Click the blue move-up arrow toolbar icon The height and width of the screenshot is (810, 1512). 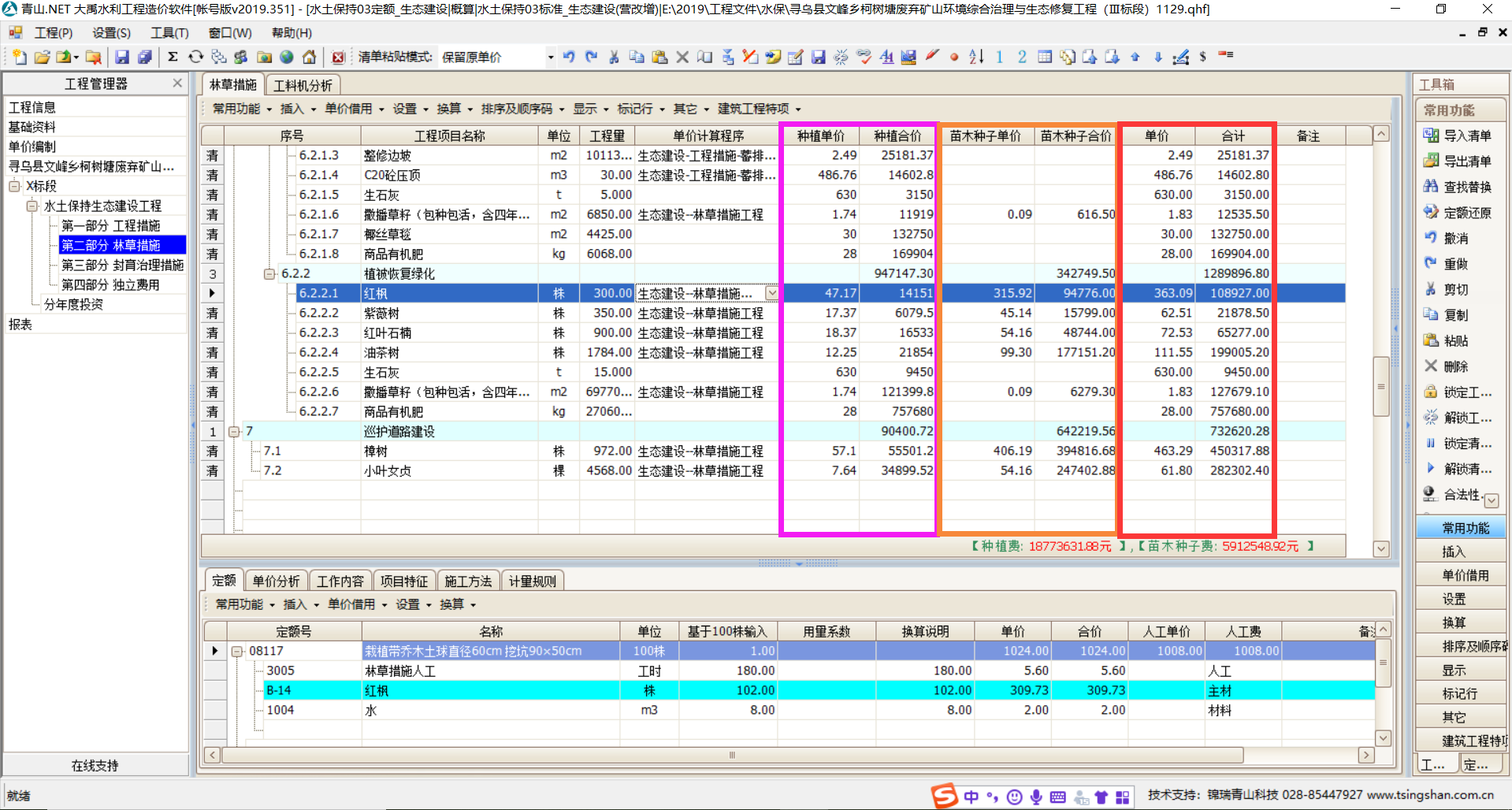coord(1135,57)
